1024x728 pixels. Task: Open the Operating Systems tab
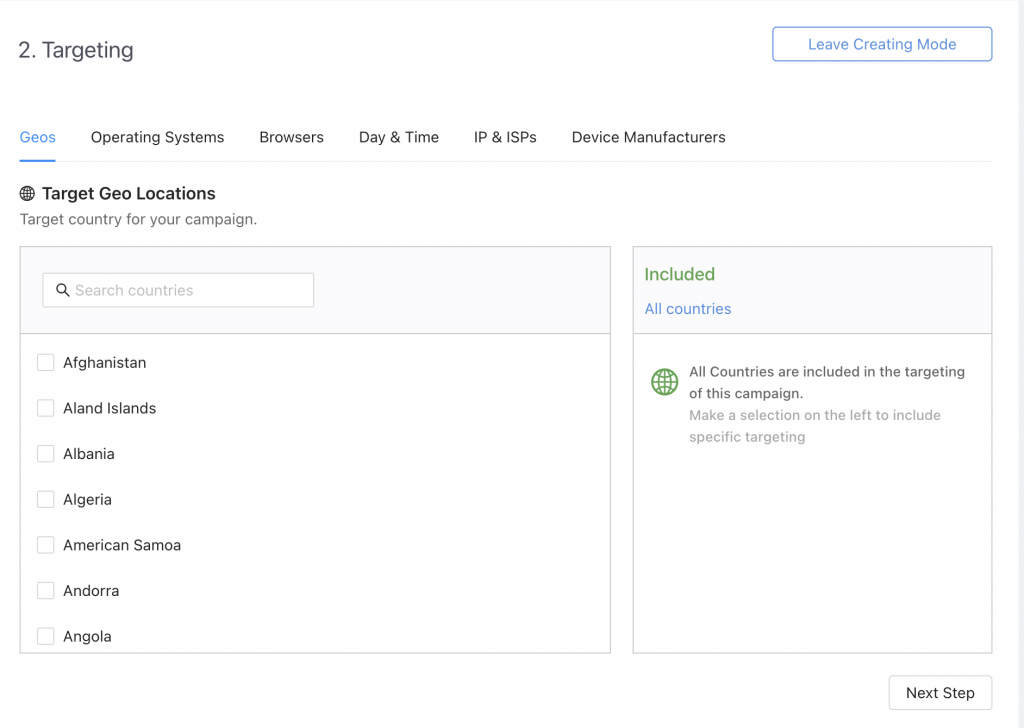157,137
